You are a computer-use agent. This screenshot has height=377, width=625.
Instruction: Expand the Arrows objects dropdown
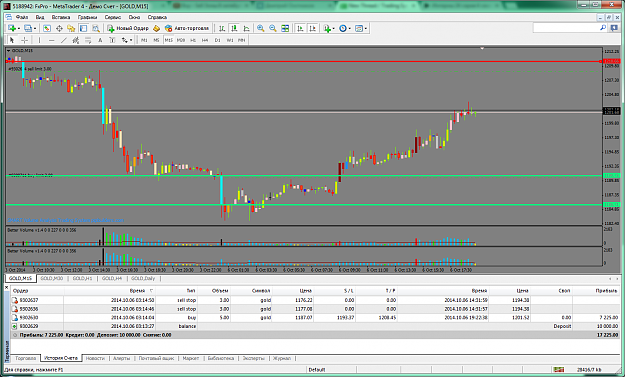(131, 40)
